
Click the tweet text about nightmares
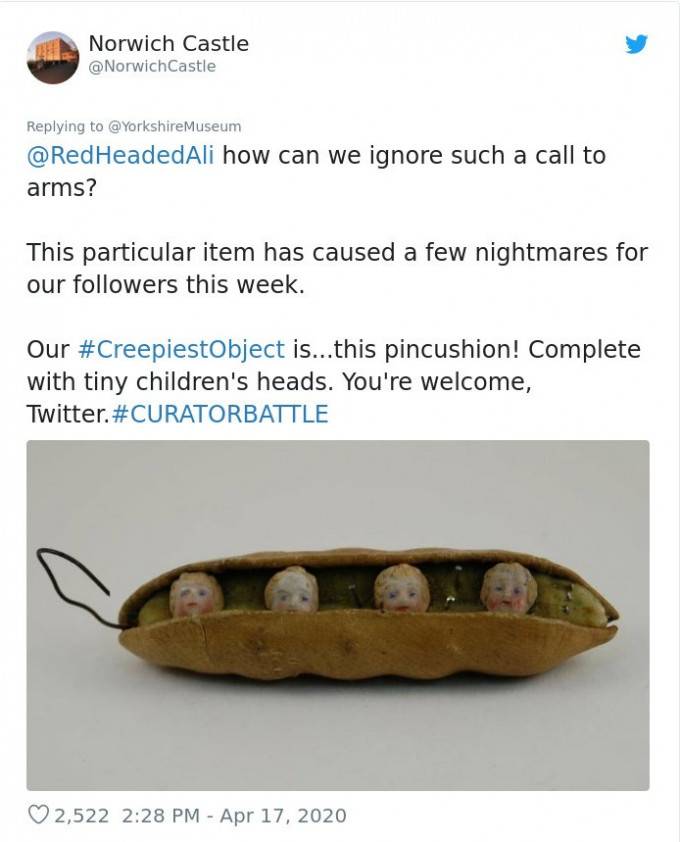click(337, 268)
